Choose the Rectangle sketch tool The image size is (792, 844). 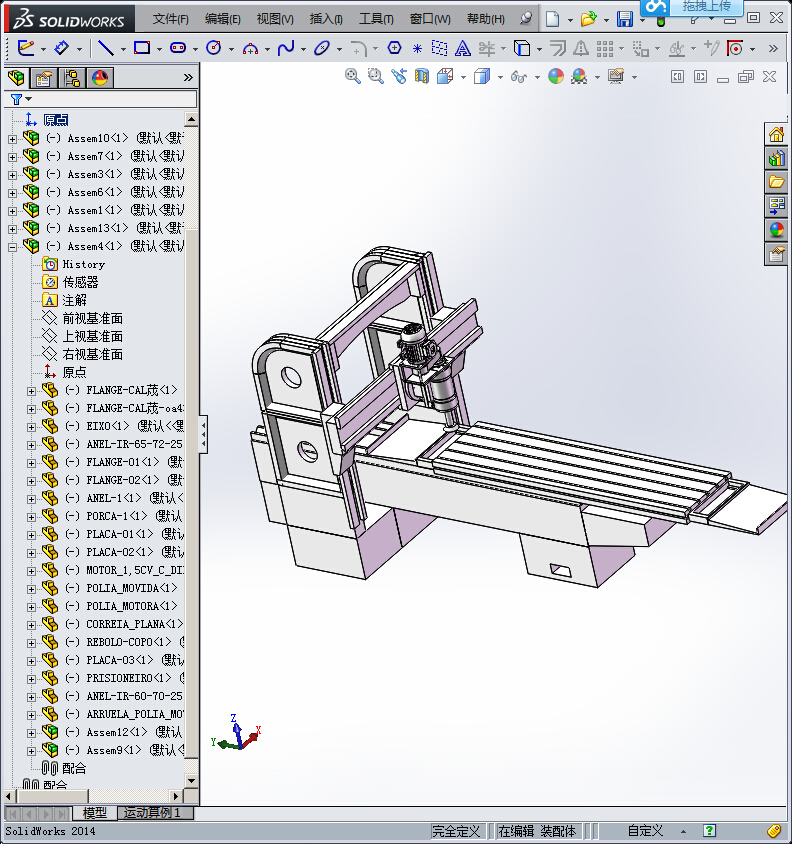pos(142,48)
